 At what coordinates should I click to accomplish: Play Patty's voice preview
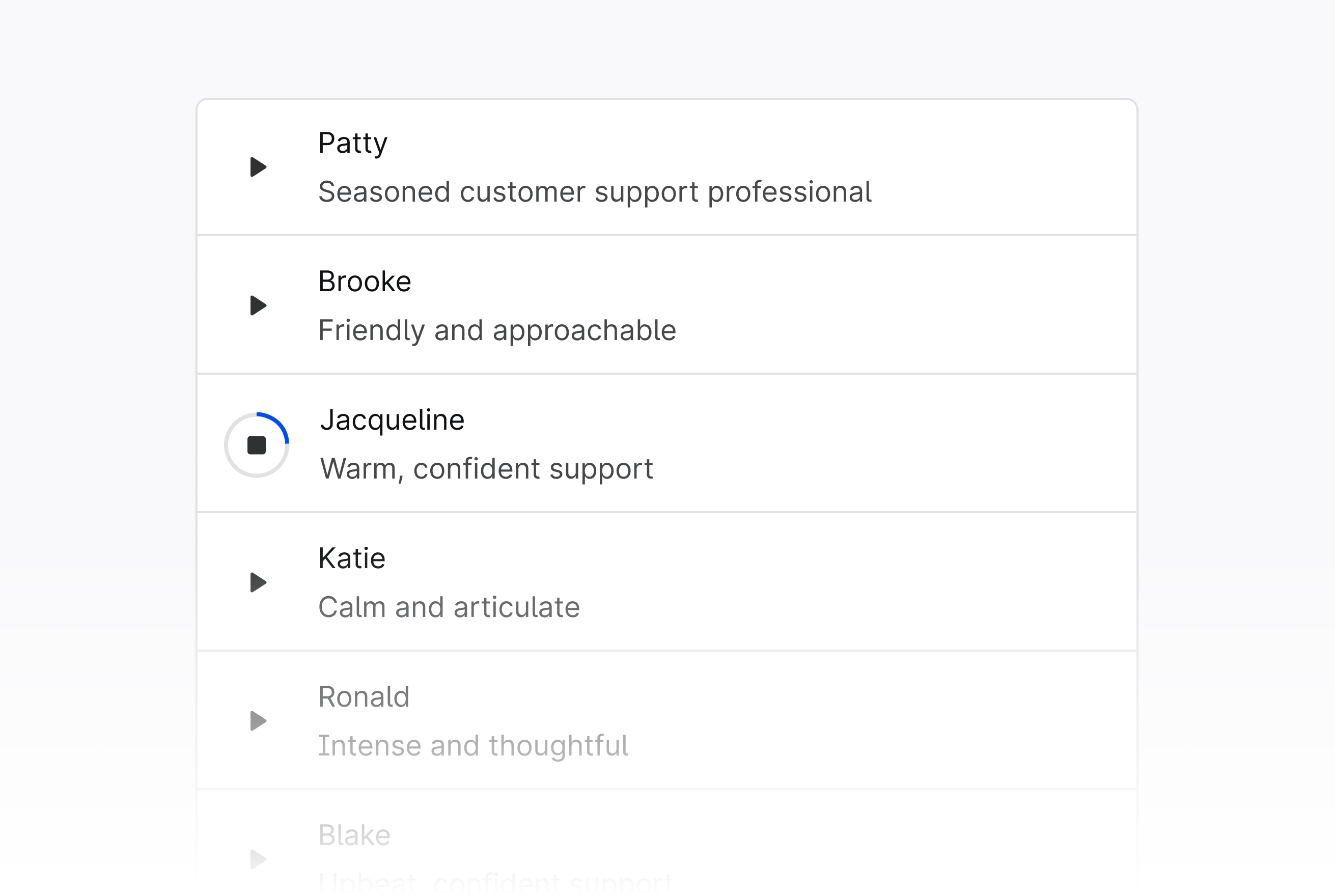pos(258,167)
